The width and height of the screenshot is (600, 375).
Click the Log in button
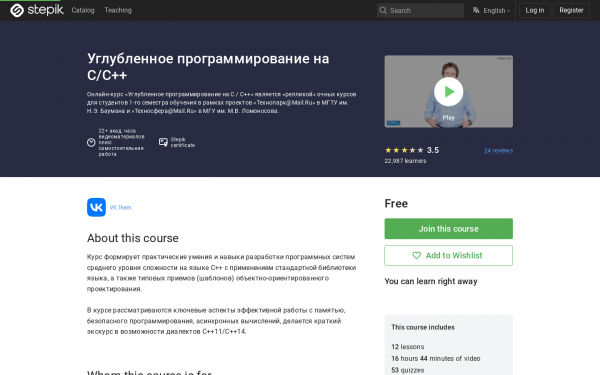coord(535,10)
